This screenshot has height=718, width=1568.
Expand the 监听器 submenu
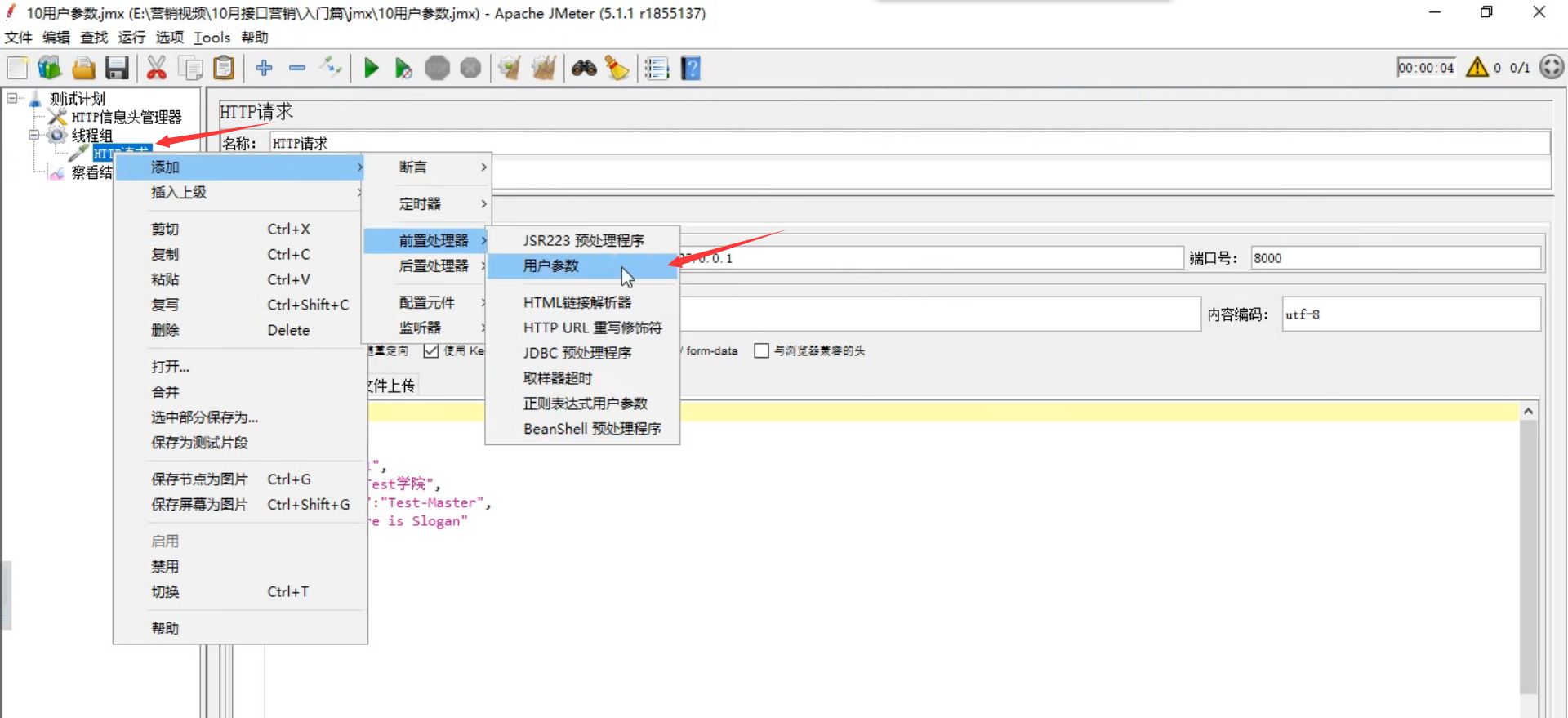tap(427, 328)
